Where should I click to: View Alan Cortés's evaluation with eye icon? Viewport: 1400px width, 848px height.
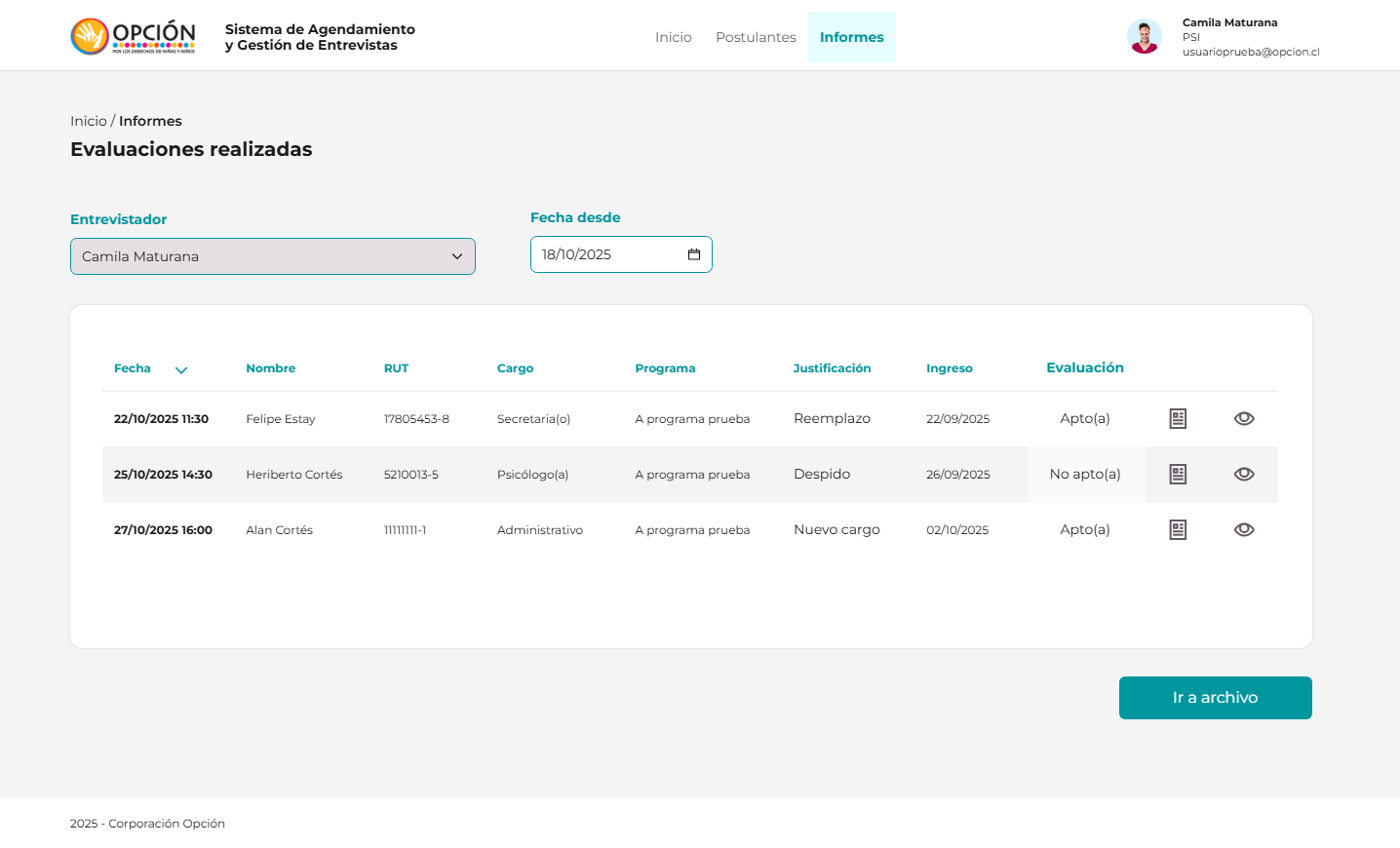tap(1244, 530)
